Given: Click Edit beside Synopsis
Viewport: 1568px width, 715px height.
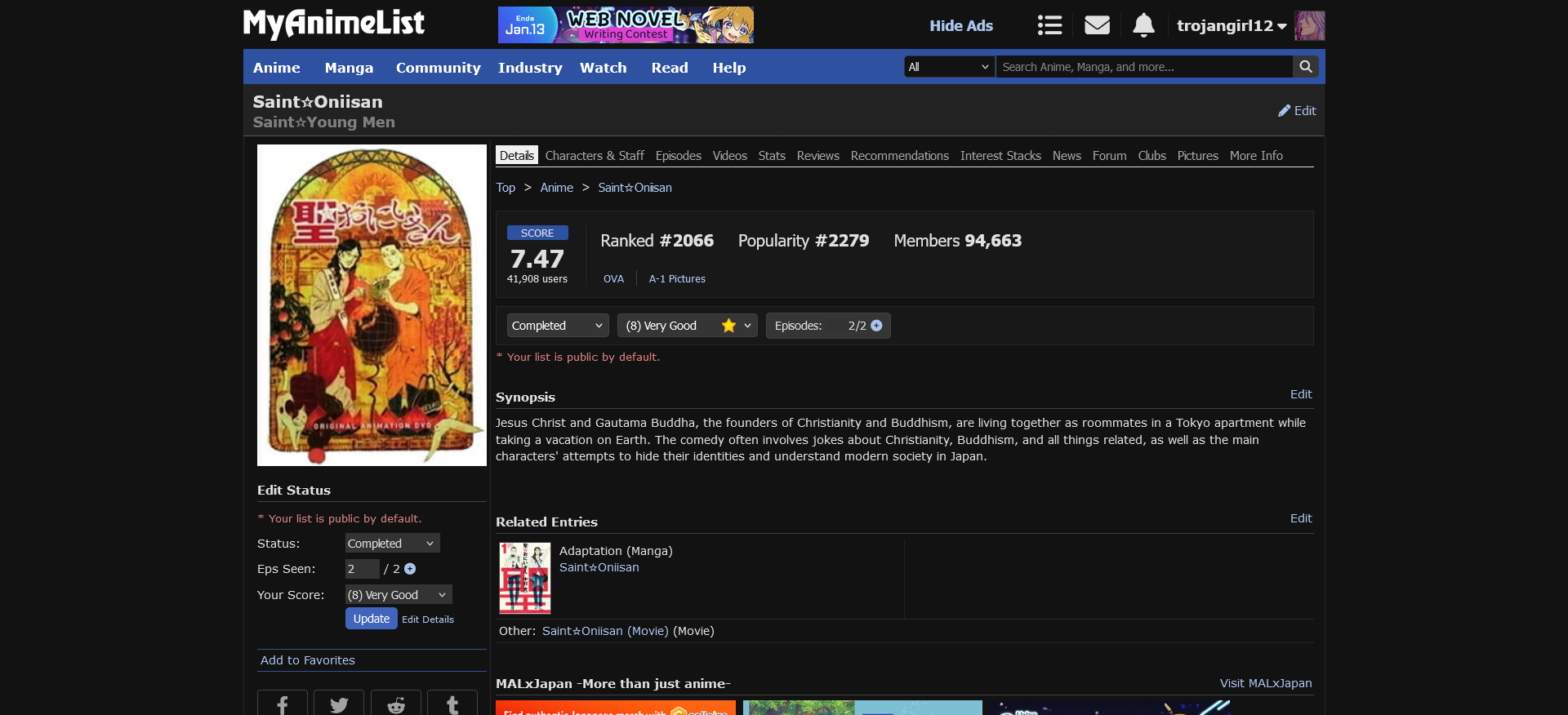Looking at the screenshot, I should click(x=1301, y=394).
